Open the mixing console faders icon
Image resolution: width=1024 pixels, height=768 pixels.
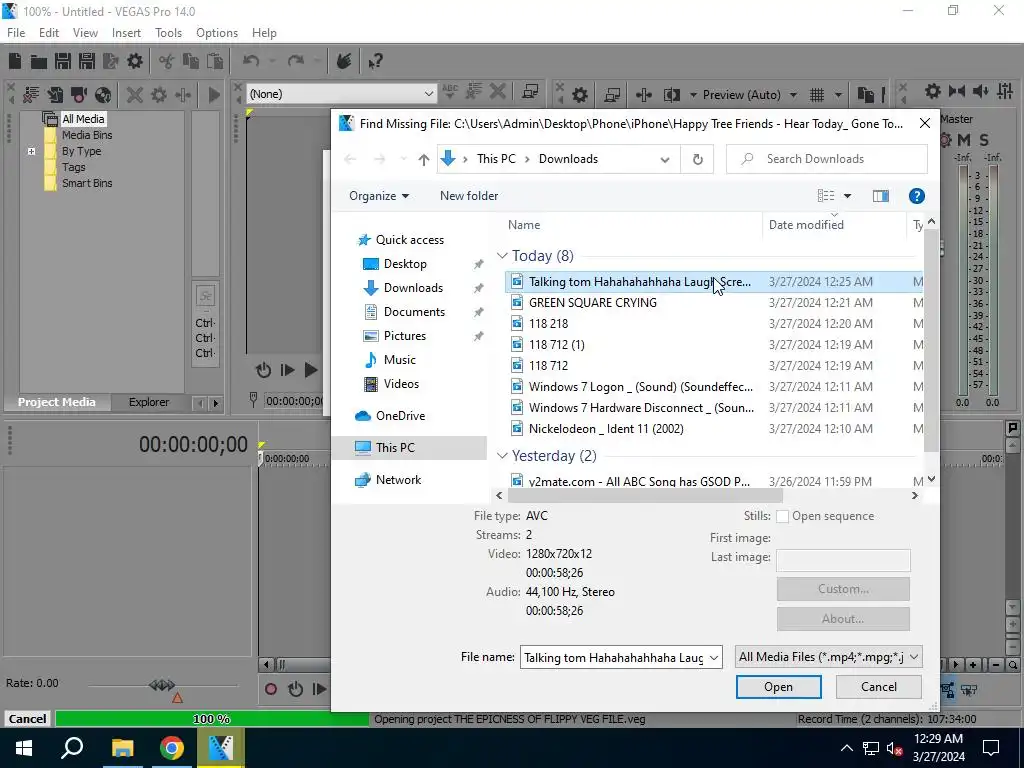coord(1005,91)
